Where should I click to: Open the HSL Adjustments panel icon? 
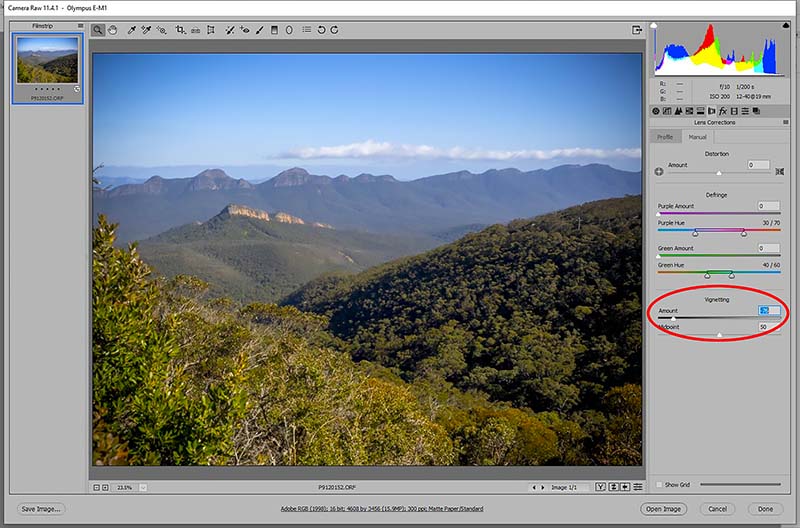(x=689, y=111)
